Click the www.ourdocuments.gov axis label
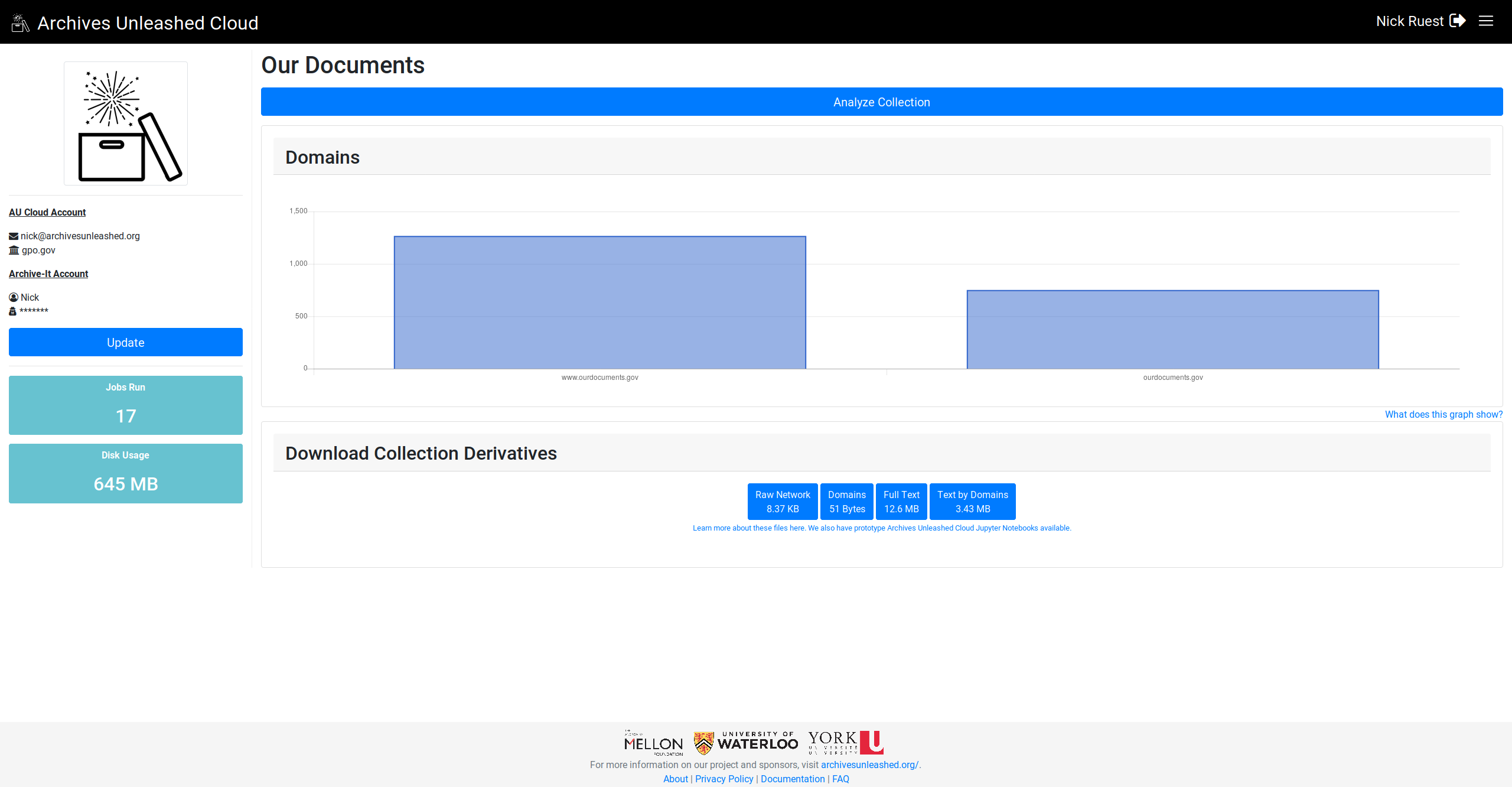Image resolution: width=1512 pixels, height=787 pixels. pyautogui.click(x=600, y=378)
